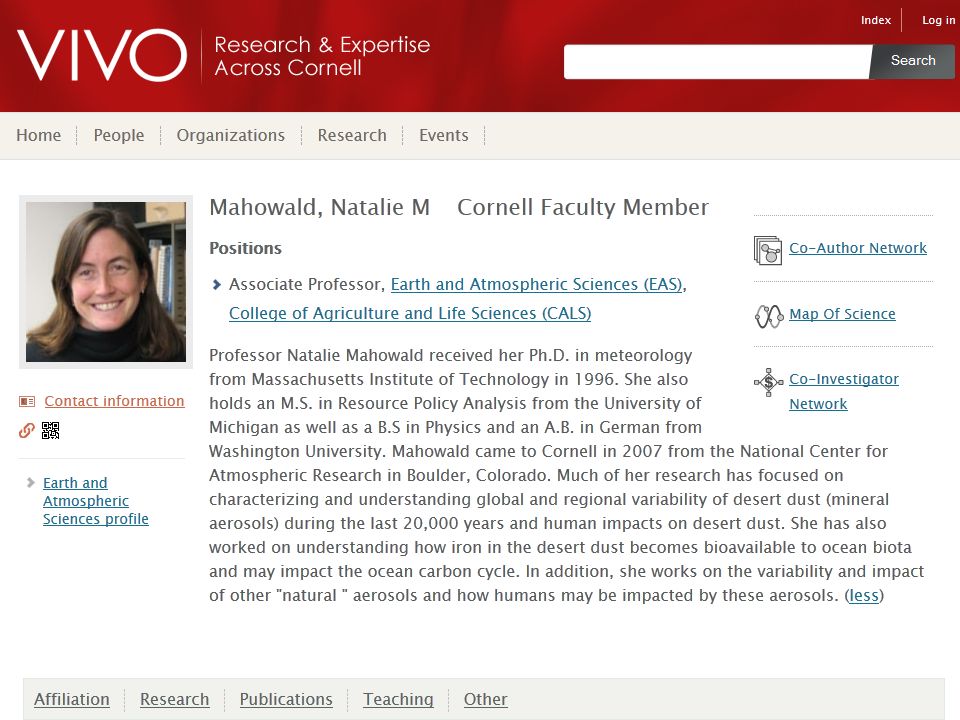Show the QR code icon
Screen dimensions: 960x720
50,430
